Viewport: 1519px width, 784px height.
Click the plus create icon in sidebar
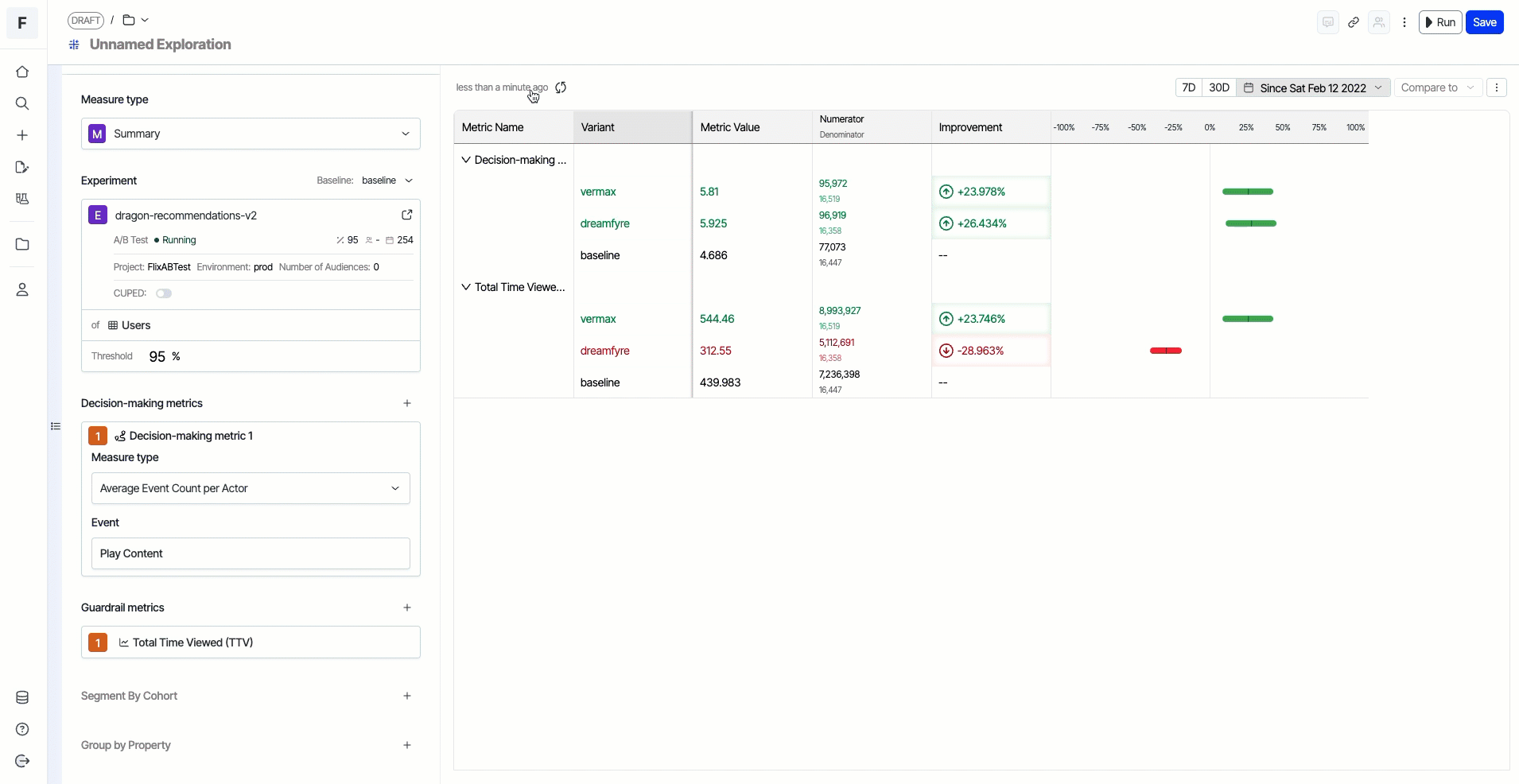tap(22, 135)
